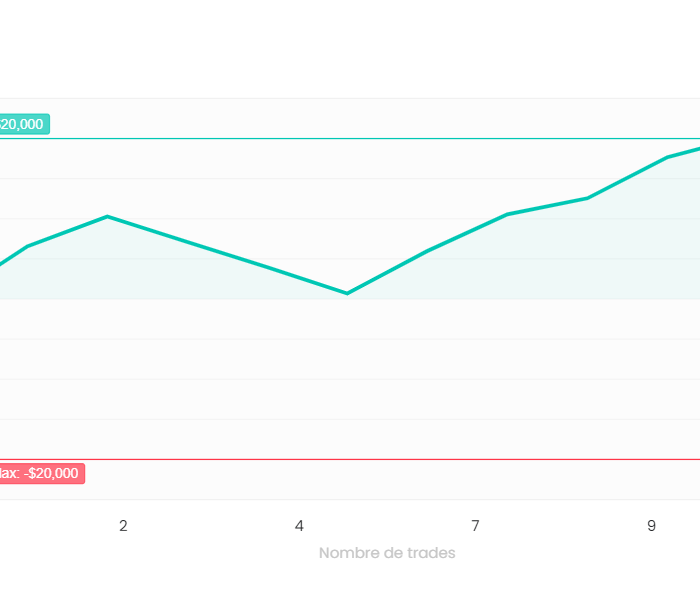Click the curve vertex between trough and trade 7

pos(428,251)
